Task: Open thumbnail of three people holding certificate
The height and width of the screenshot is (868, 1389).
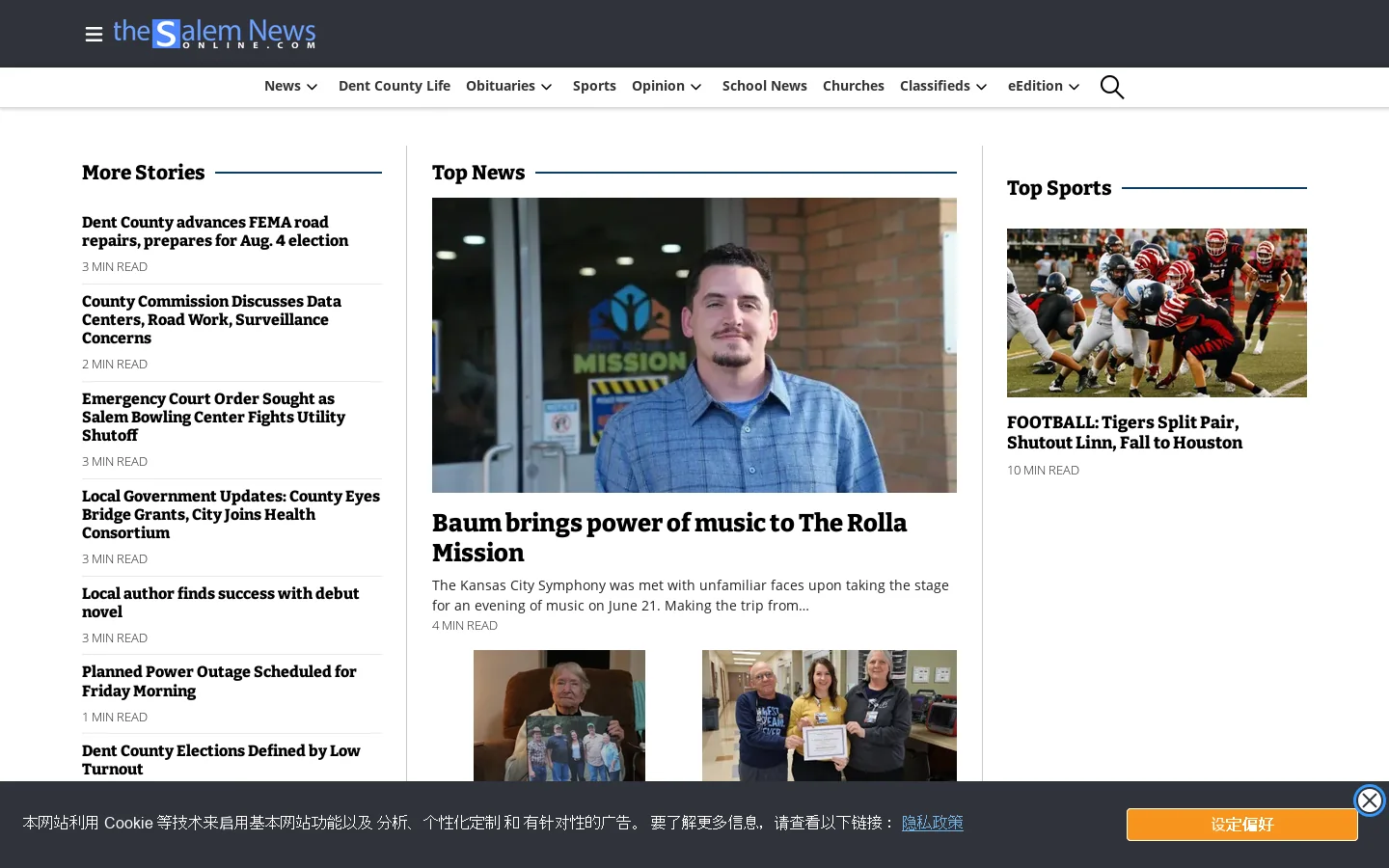Action: [830, 716]
